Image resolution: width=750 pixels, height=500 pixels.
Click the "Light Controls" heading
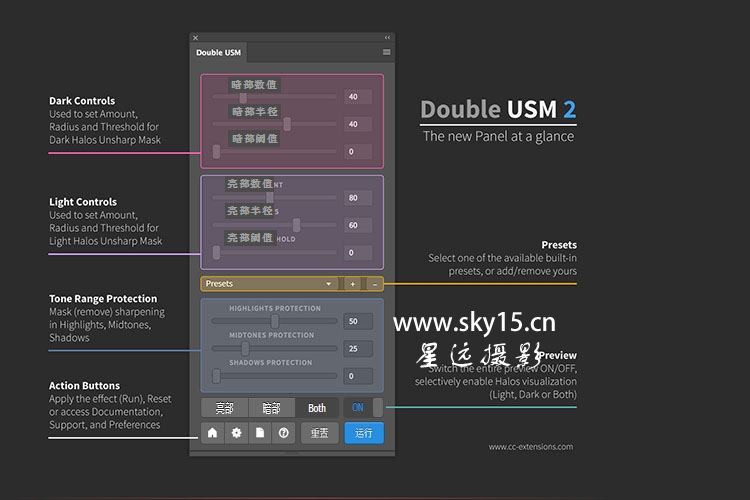coord(83,202)
